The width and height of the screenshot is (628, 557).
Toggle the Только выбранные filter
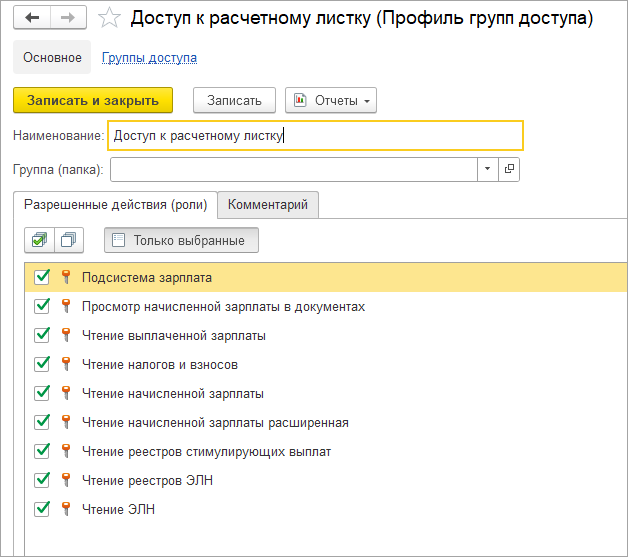(x=181, y=240)
